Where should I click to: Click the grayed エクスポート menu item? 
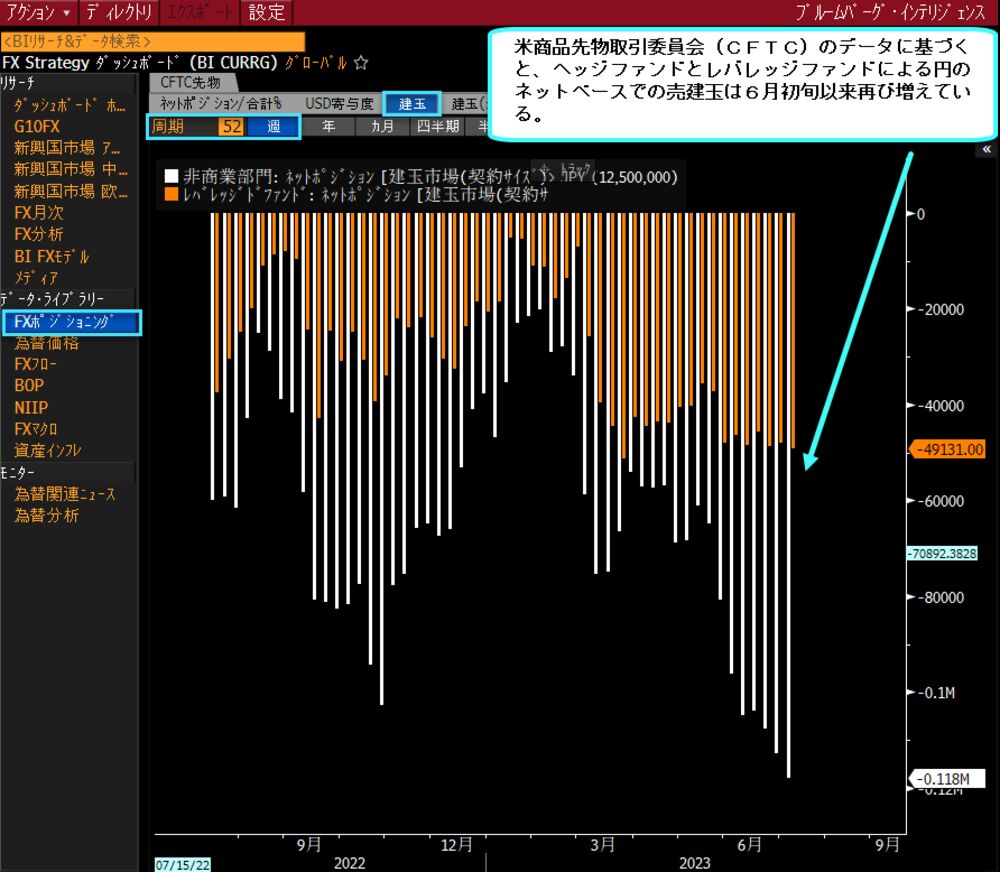[200, 12]
